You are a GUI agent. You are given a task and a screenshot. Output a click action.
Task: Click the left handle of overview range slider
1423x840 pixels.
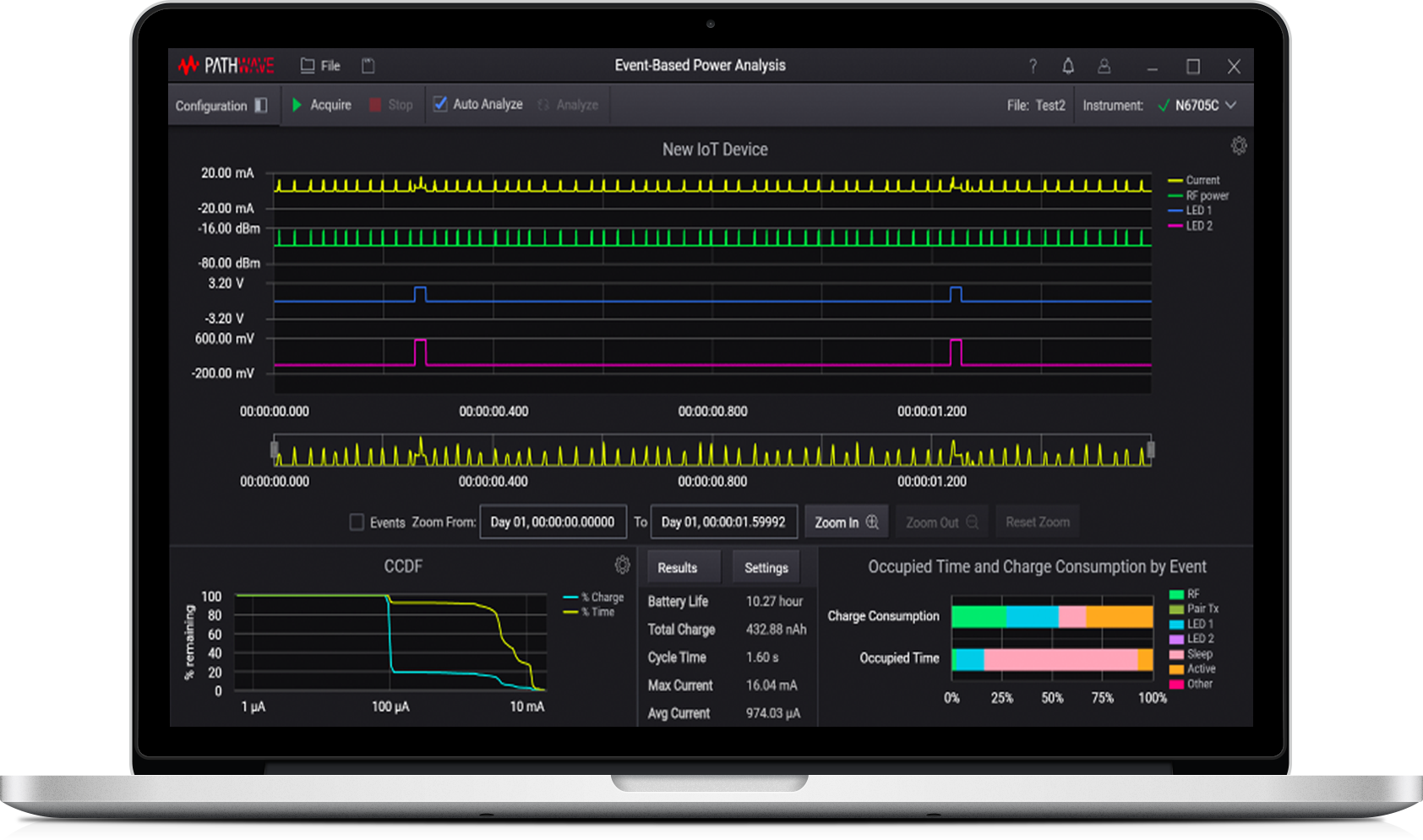click(275, 450)
